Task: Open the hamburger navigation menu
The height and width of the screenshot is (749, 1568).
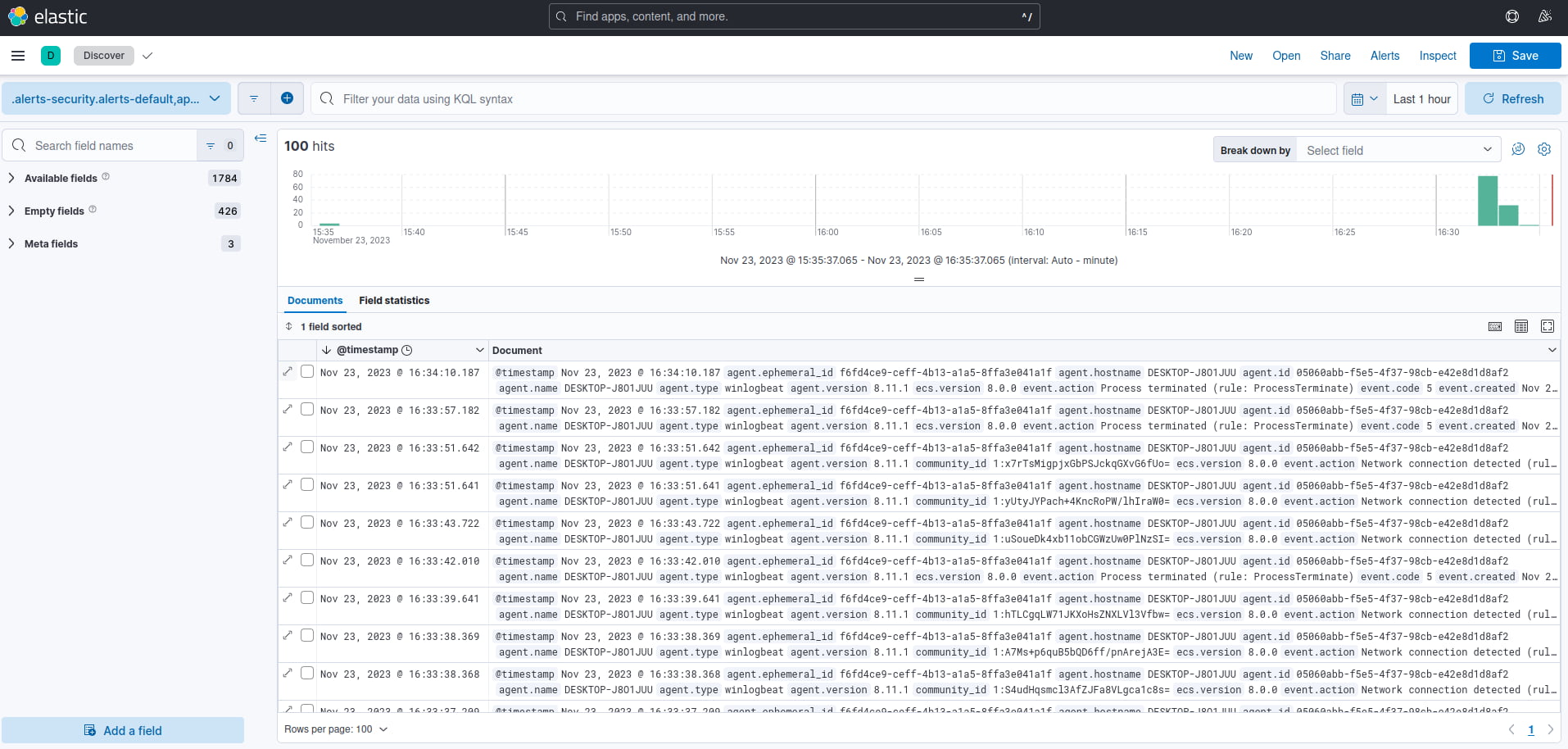Action: click(x=18, y=56)
